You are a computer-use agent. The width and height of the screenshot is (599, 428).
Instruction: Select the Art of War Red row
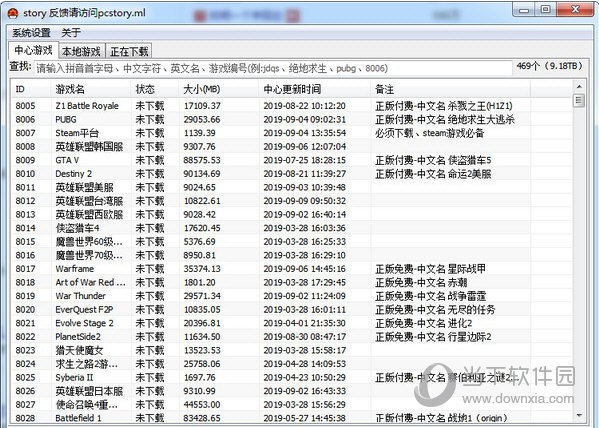(x=292, y=282)
